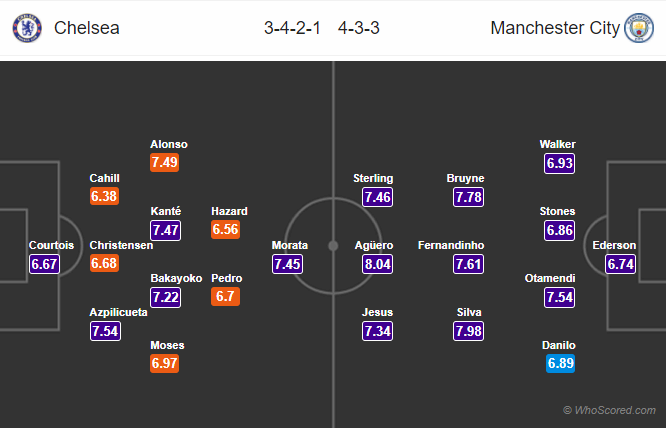Click Morata's 7.45 rating badge
This screenshot has height=428, width=666.
click(x=288, y=264)
